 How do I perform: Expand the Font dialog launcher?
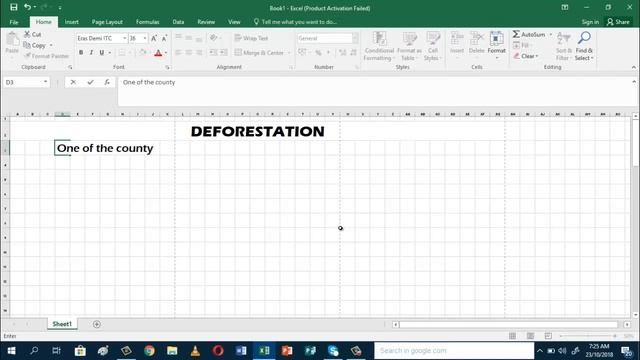pos(167,67)
